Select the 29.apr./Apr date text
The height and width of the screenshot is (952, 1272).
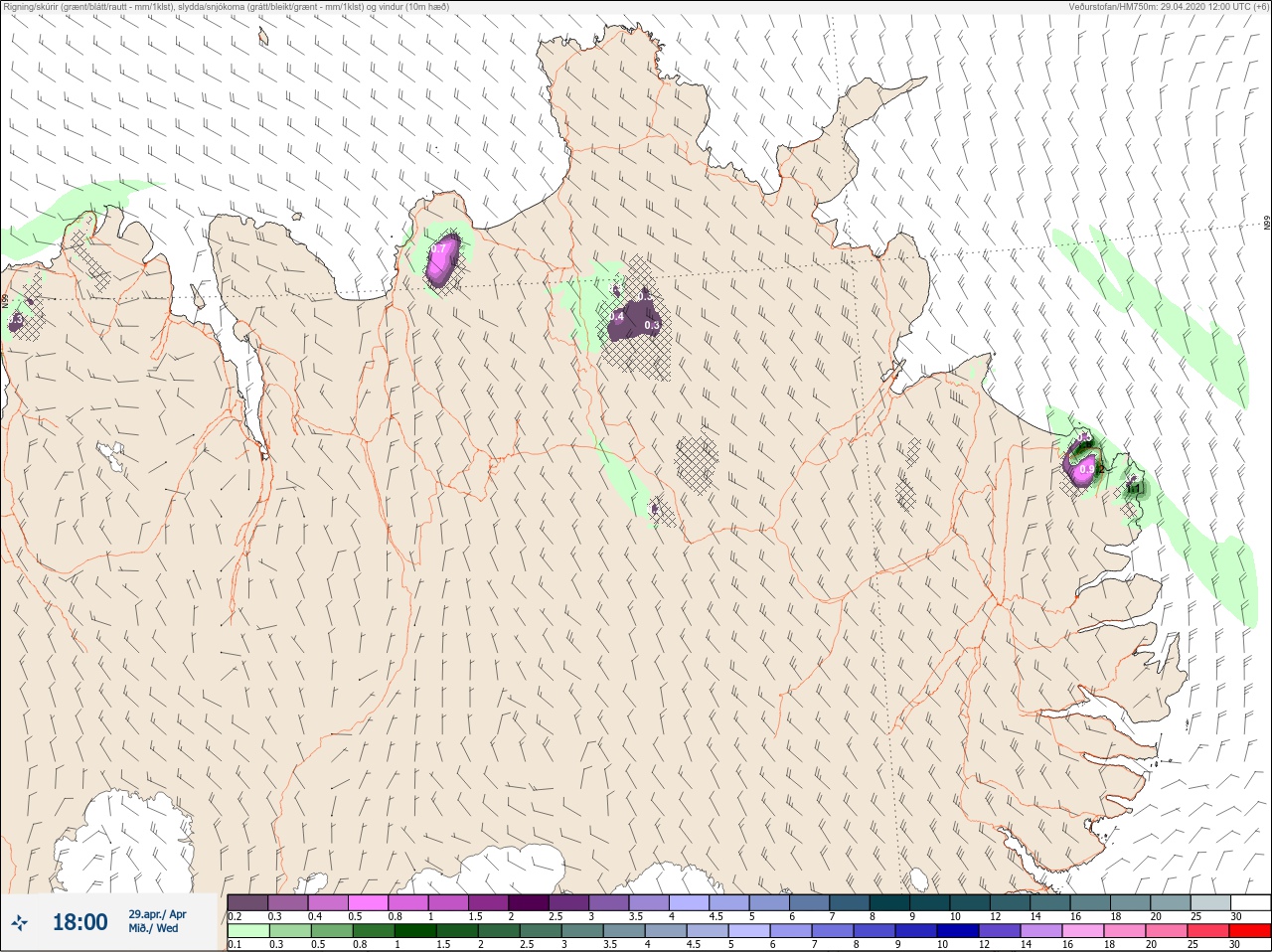click(x=157, y=914)
